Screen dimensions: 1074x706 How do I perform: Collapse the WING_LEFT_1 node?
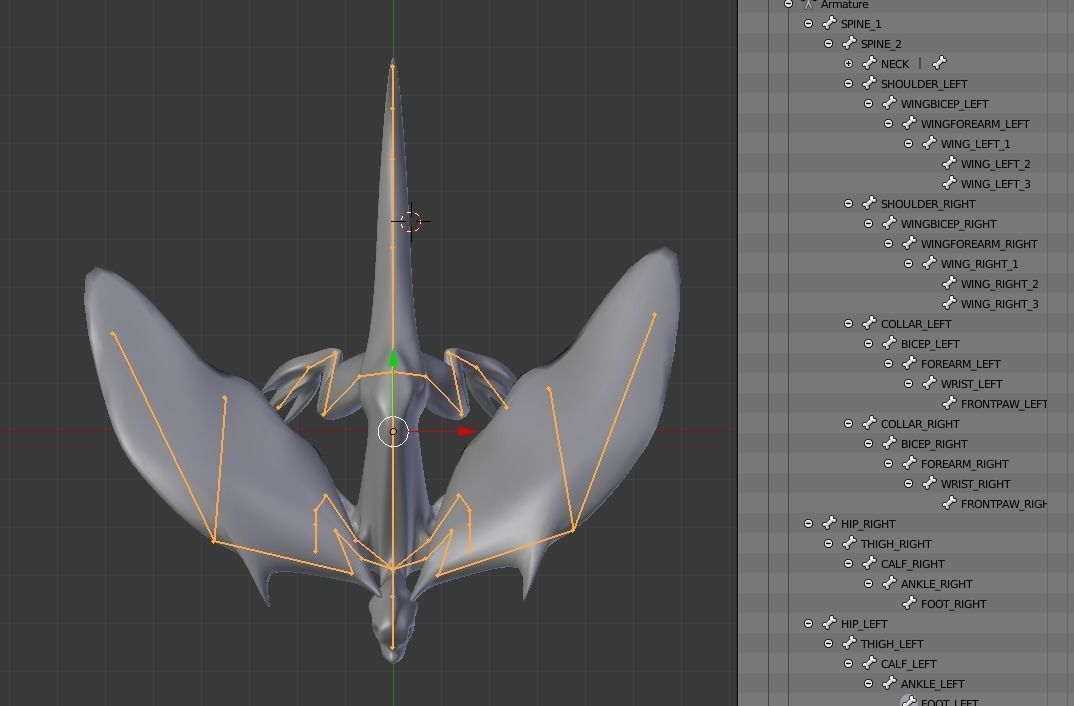click(909, 144)
